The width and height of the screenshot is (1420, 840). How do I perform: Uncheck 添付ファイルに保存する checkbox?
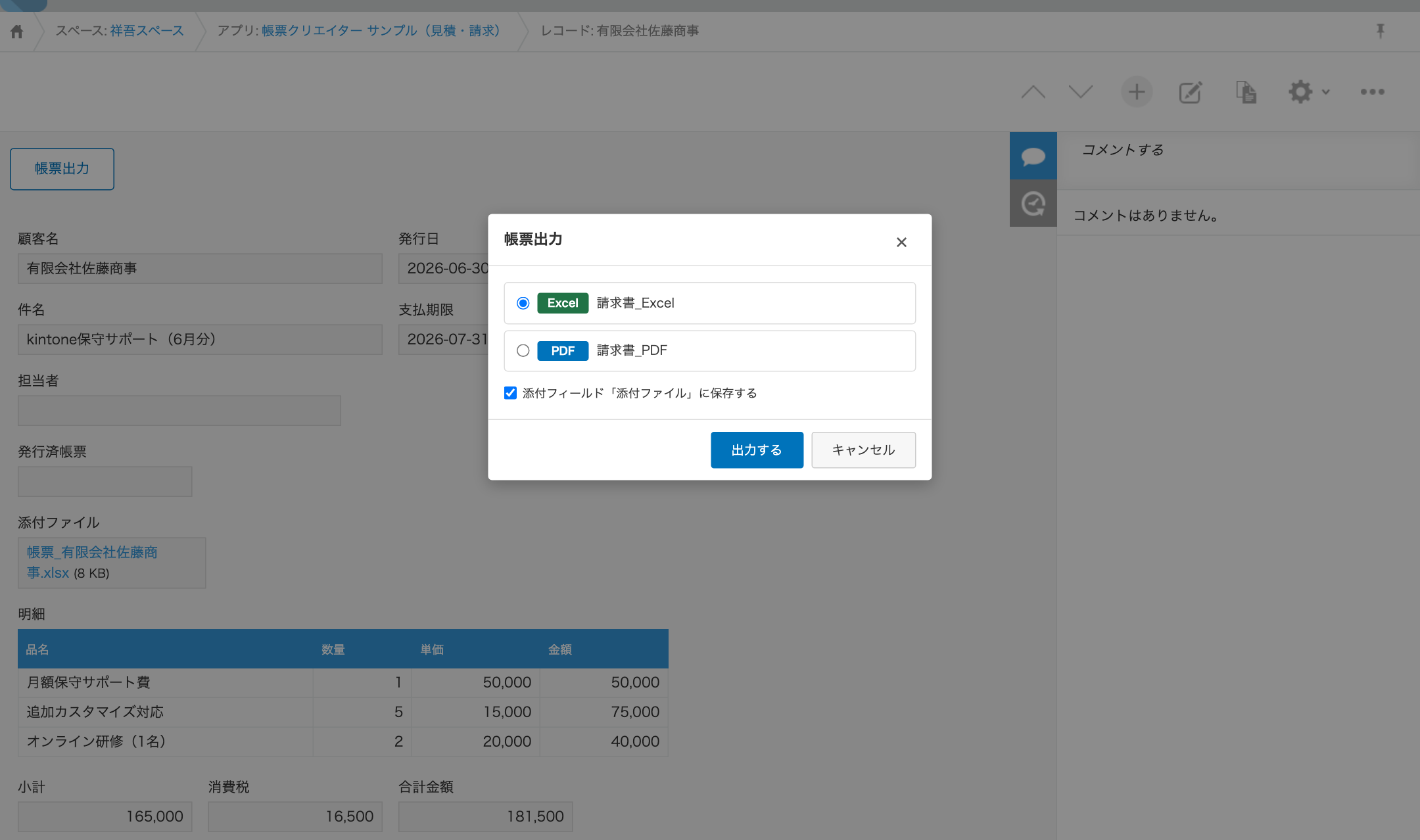tap(510, 393)
